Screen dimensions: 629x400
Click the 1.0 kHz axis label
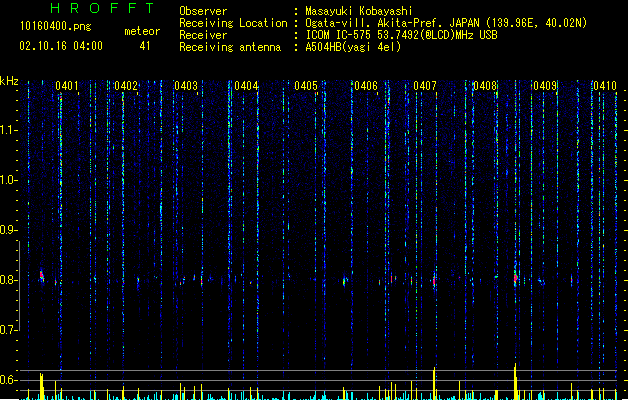pos(9,180)
